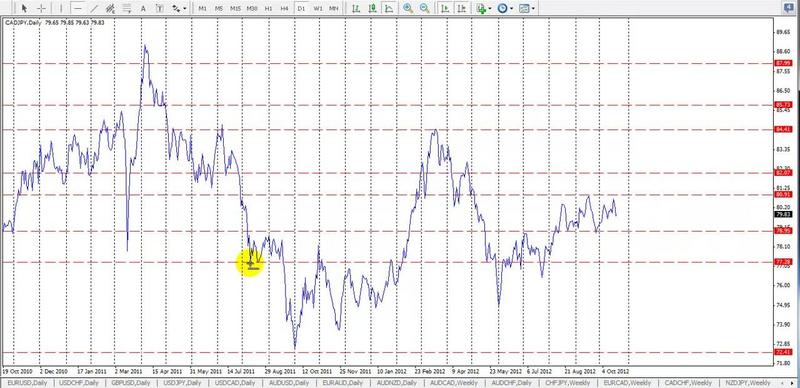The width and height of the screenshot is (800, 388).
Task: Open the periods clock menu
Action: pos(503,8)
